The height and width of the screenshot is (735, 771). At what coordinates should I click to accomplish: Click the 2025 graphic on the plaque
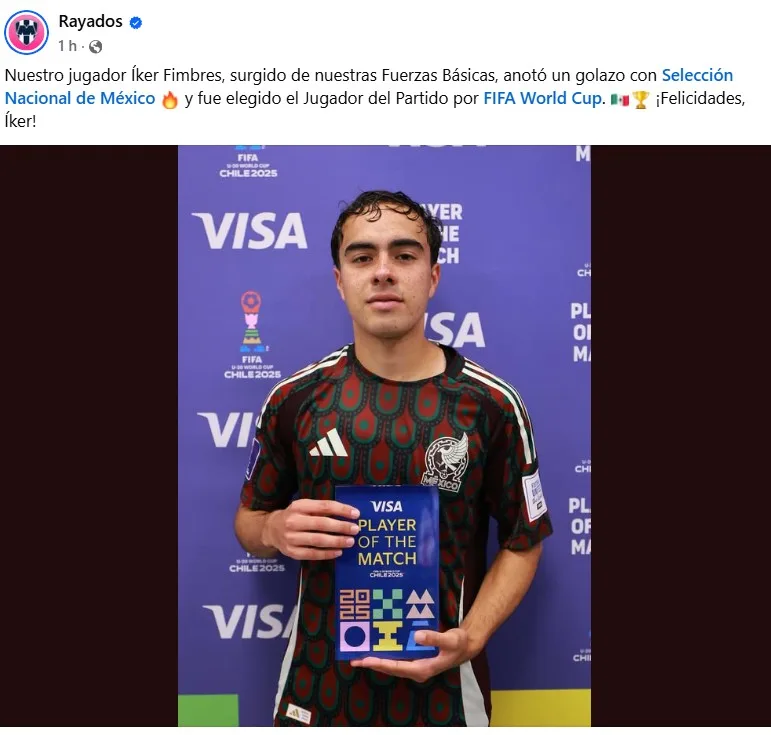[355, 604]
